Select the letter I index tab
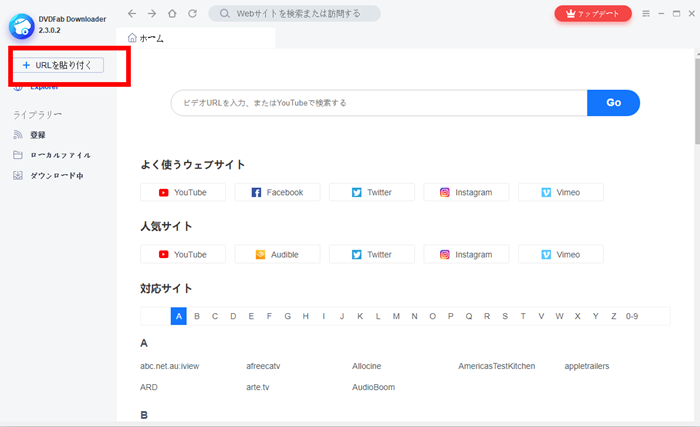Viewport: 700px width, 427px height. (324, 316)
